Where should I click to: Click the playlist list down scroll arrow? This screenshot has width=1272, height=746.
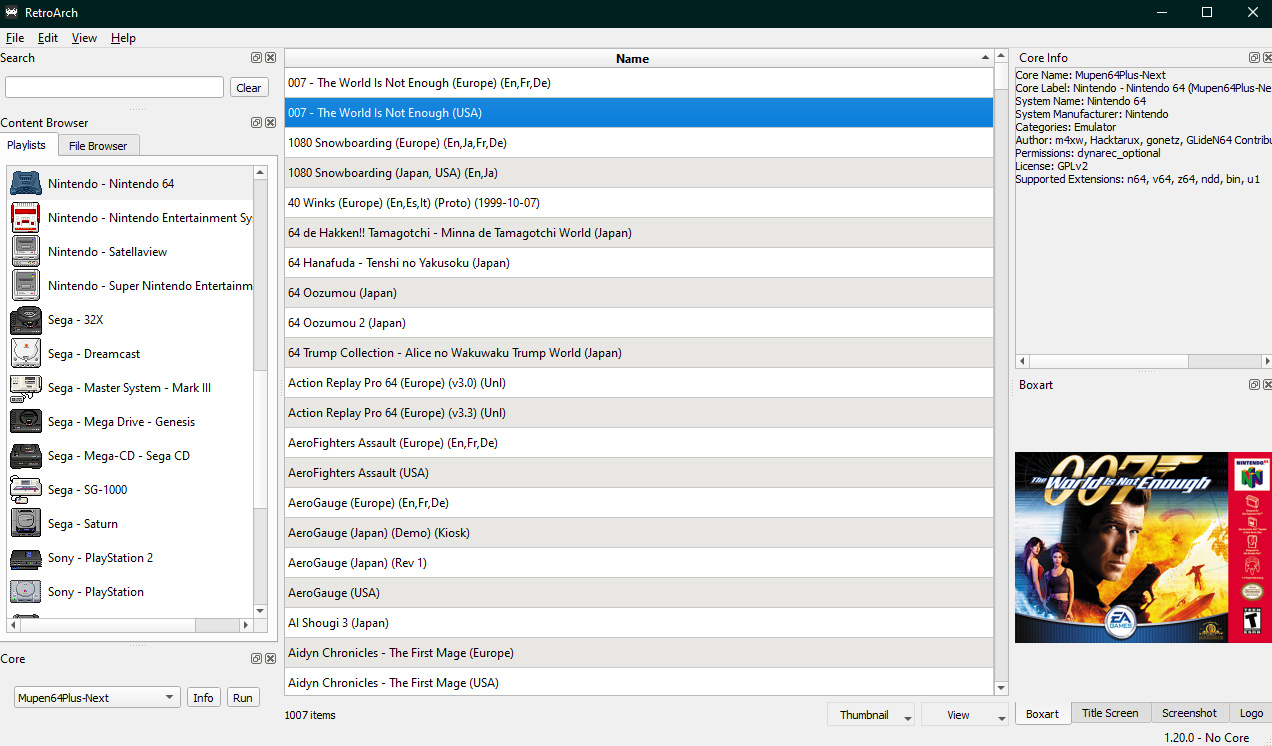click(261, 611)
